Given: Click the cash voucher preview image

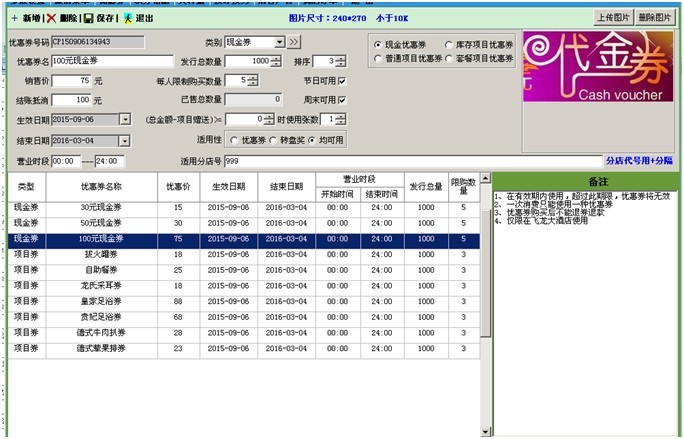Looking at the screenshot, I should (x=599, y=67).
